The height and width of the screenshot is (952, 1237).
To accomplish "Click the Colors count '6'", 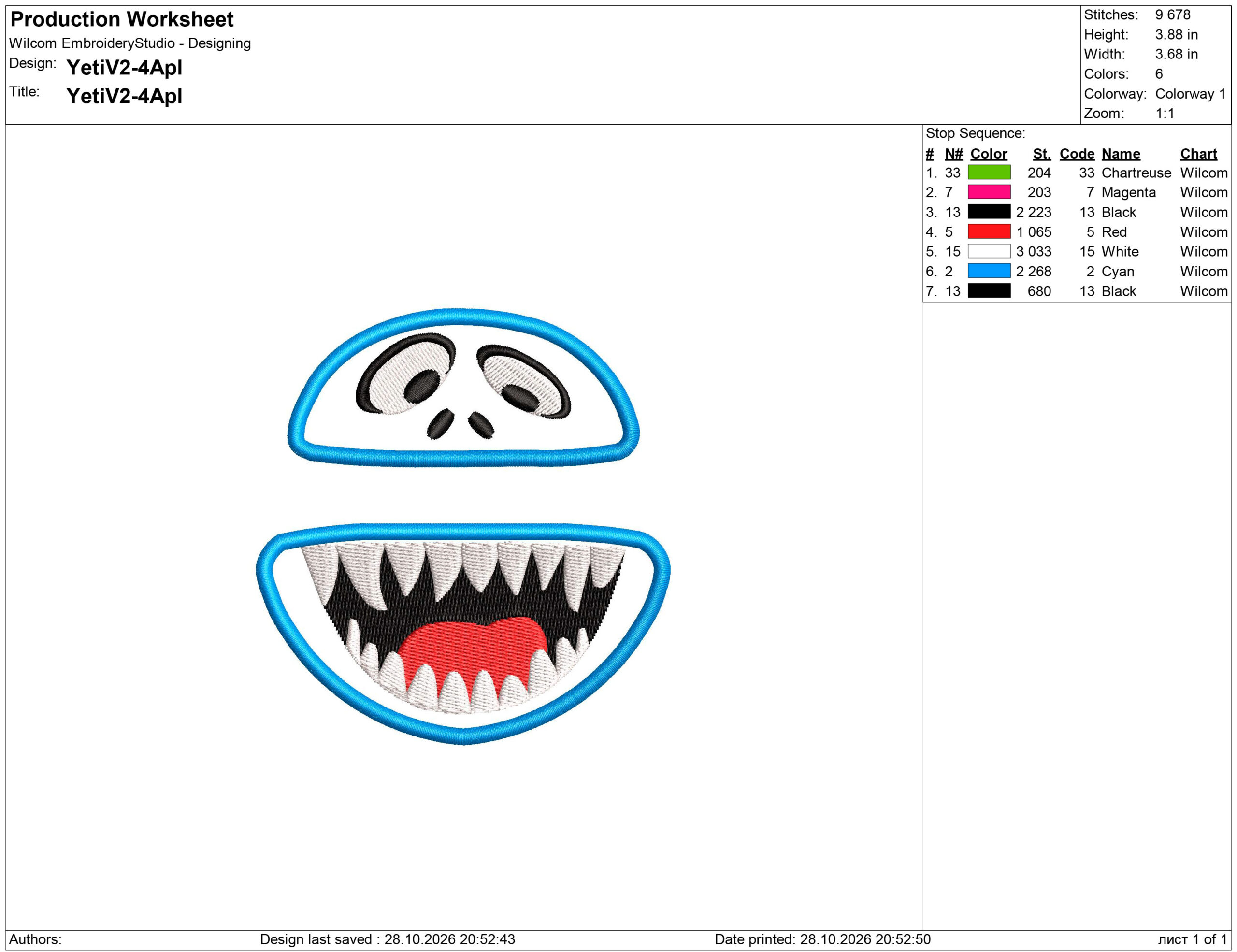I will pyautogui.click(x=1159, y=73).
